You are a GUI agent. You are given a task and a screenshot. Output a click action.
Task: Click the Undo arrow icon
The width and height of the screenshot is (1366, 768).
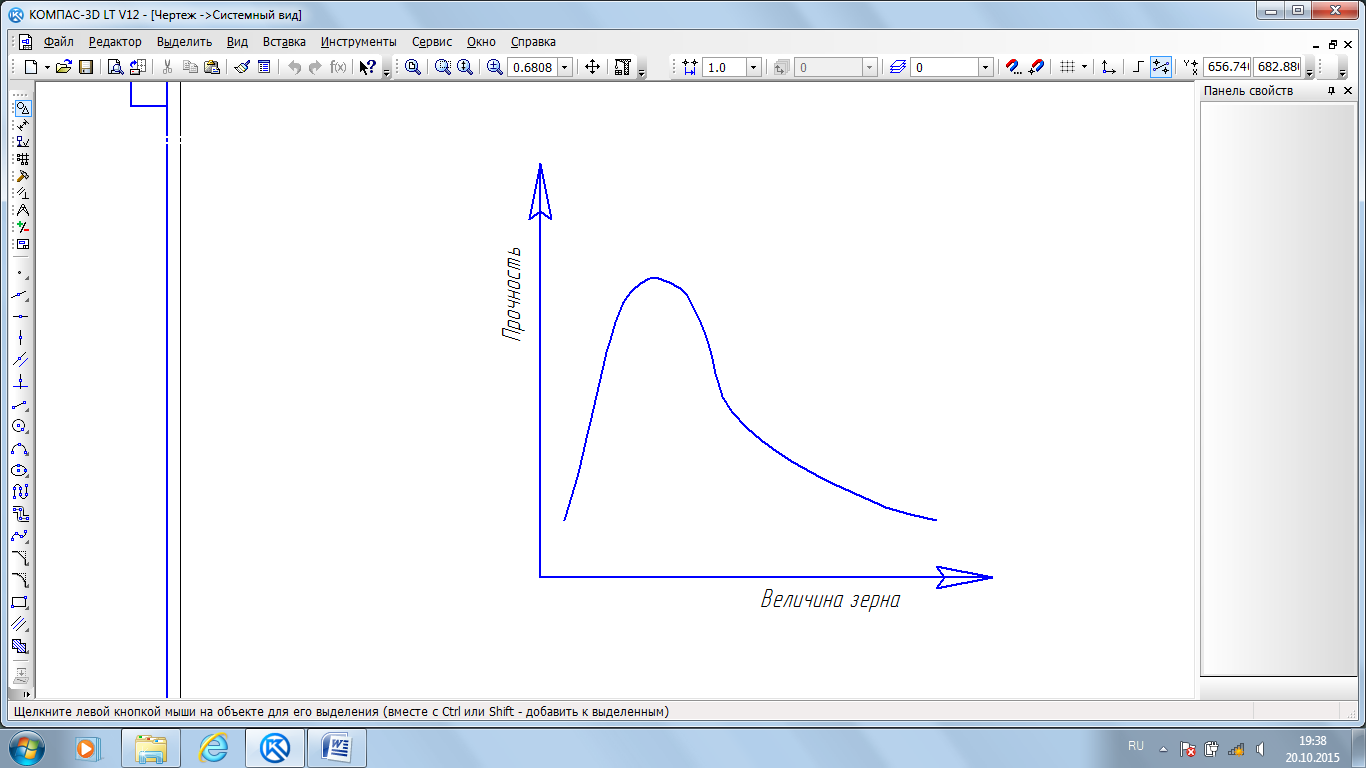point(294,67)
